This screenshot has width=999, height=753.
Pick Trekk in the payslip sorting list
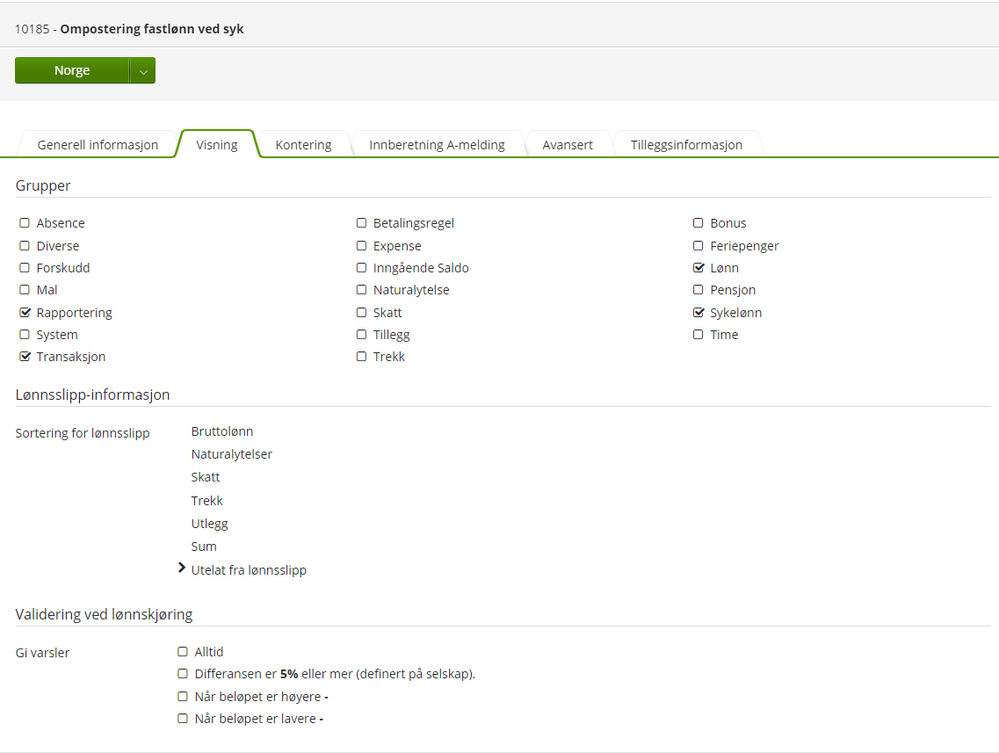coord(206,501)
